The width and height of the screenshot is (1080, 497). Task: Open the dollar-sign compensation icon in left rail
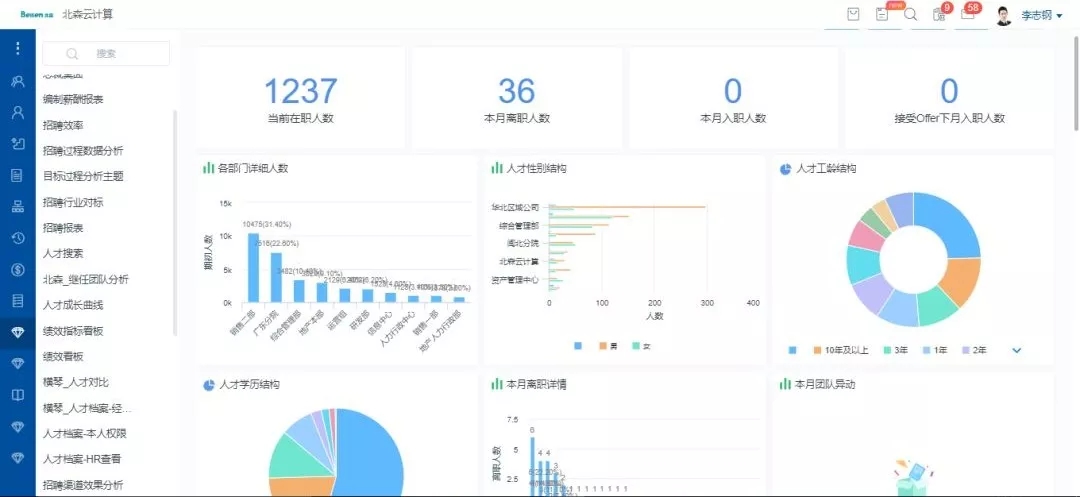coord(18,269)
